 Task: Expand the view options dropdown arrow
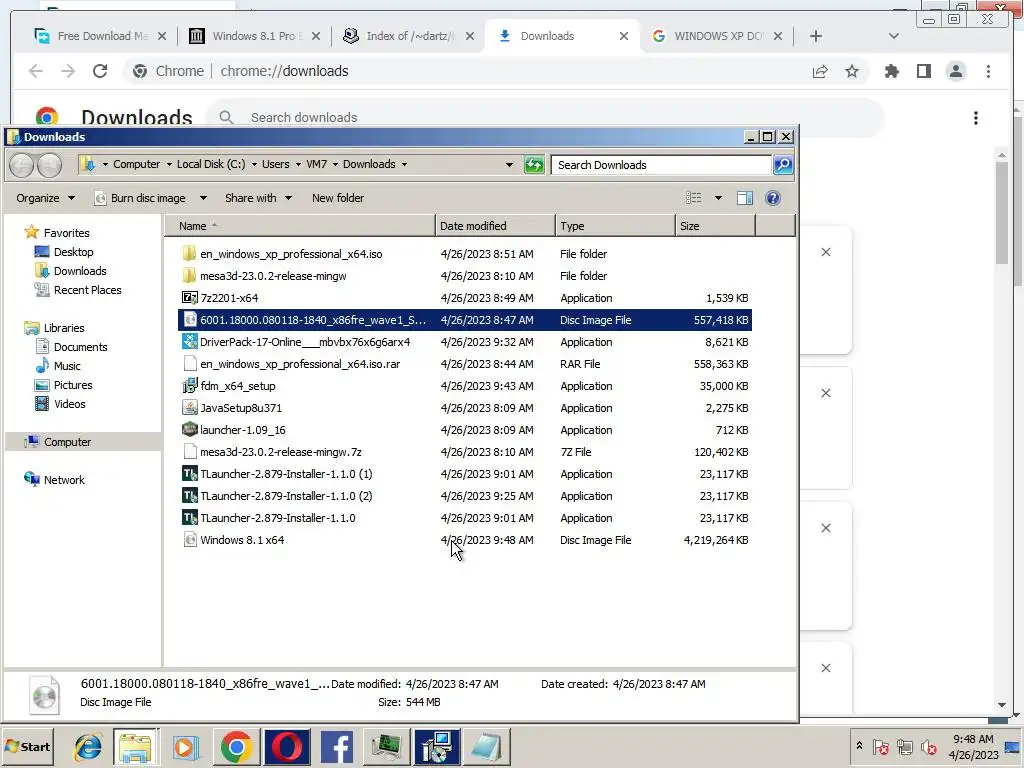click(718, 198)
